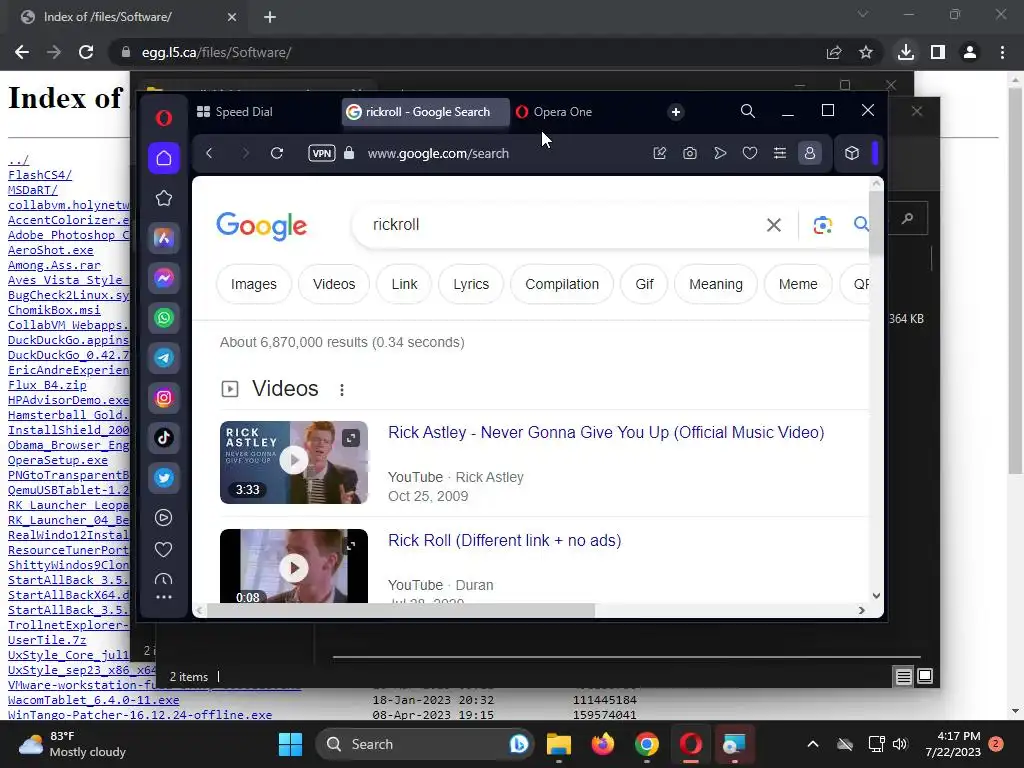Screen dimensions: 1024x768
Task: Open TikTok in Opera sidebar
Action: click(x=164, y=438)
